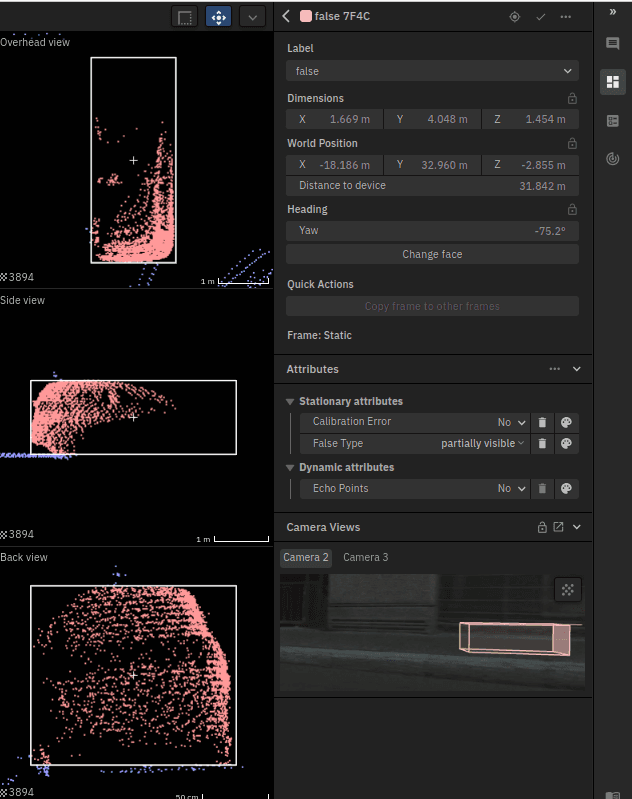The width and height of the screenshot is (632, 799).
Task: Switch to the Camera 2 tab
Action: [306, 557]
